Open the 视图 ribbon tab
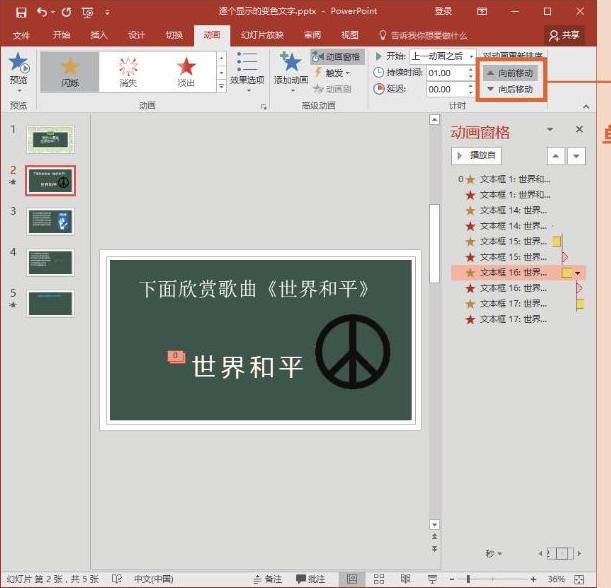The image size is (611, 588). click(x=350, y=35)
